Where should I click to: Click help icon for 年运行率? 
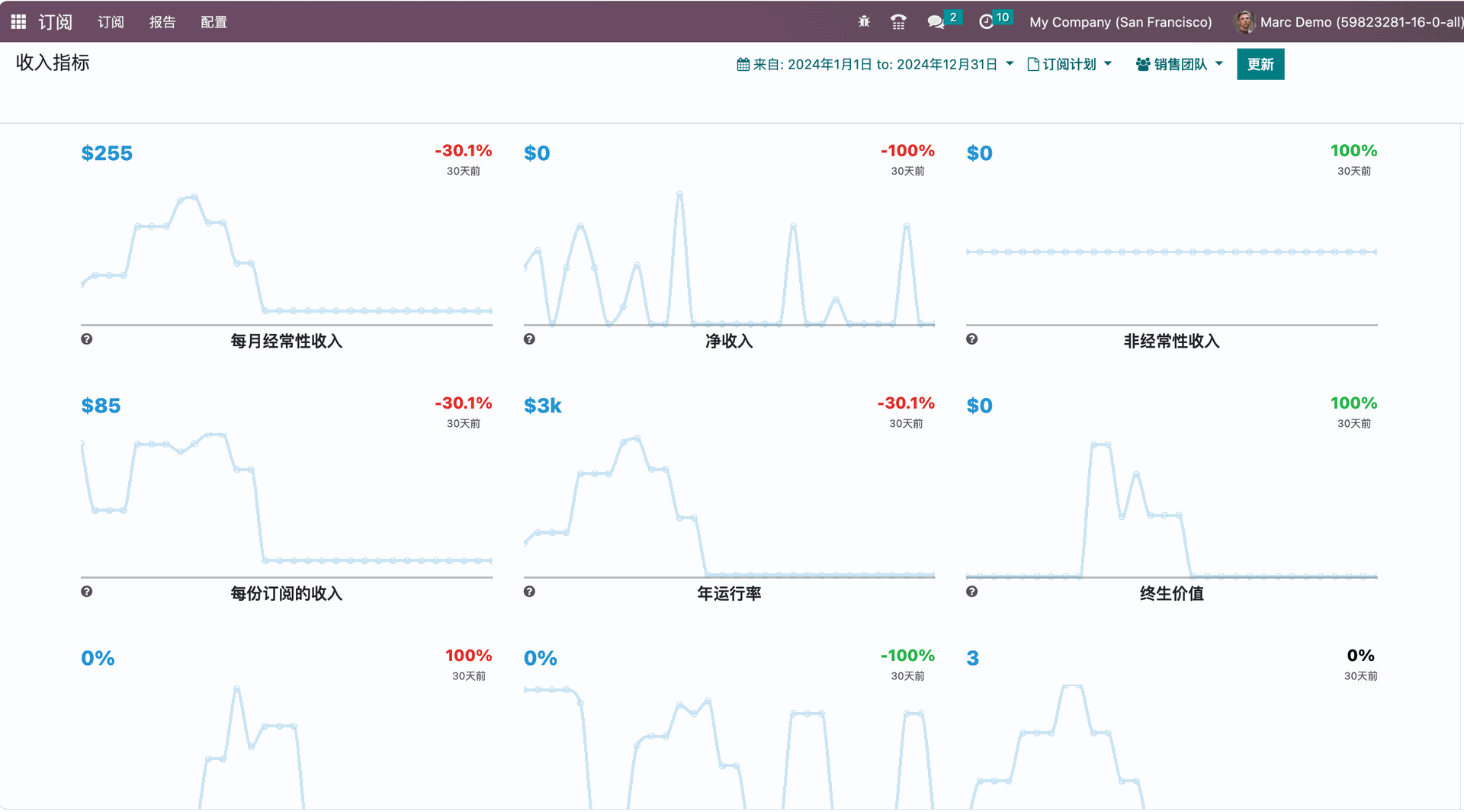[x=529, y=592]
